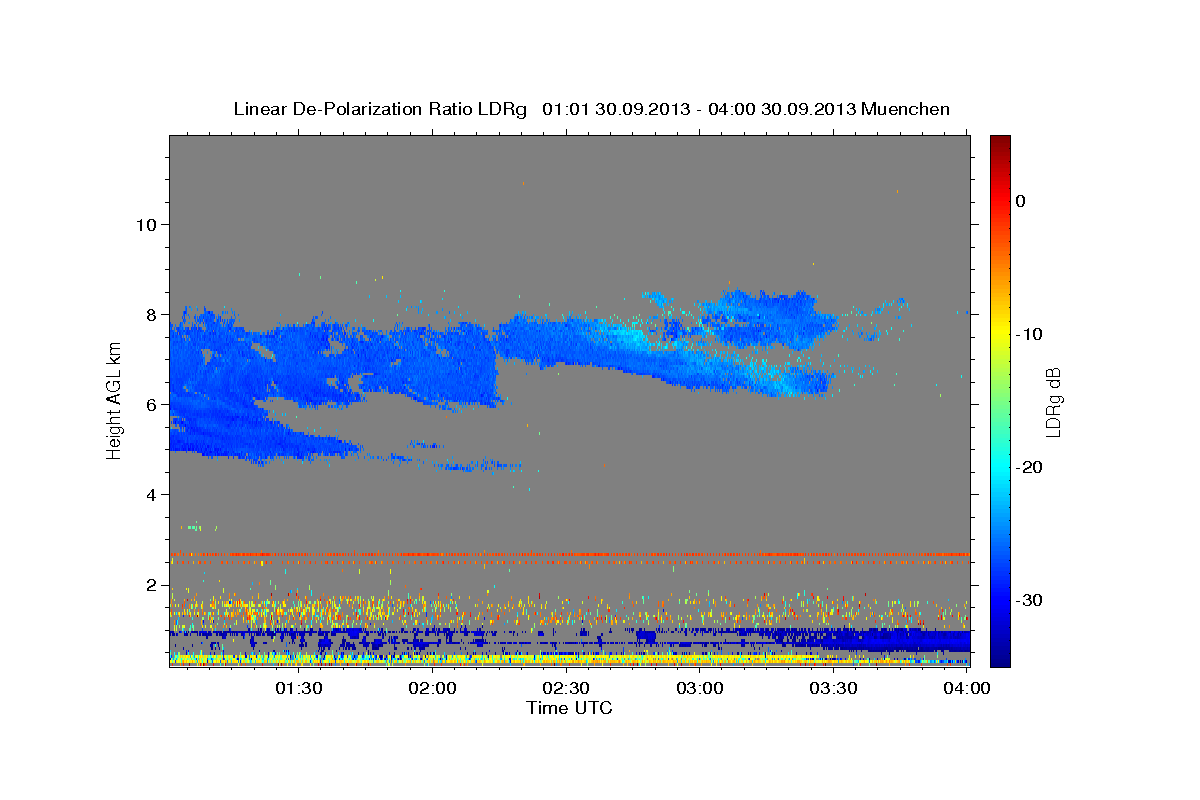Click the '8' height tick label

[149, 314]
